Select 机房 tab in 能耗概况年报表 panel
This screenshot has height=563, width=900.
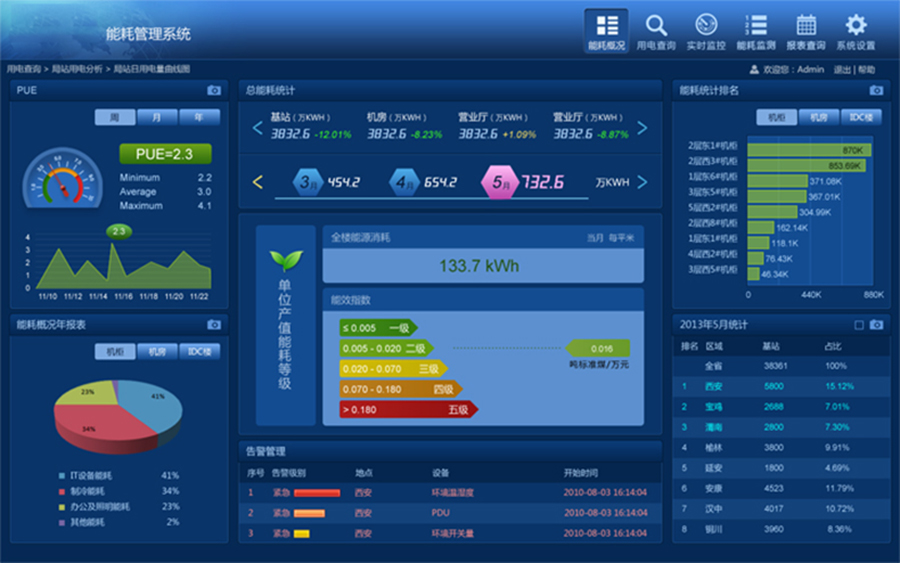(157, 351)
